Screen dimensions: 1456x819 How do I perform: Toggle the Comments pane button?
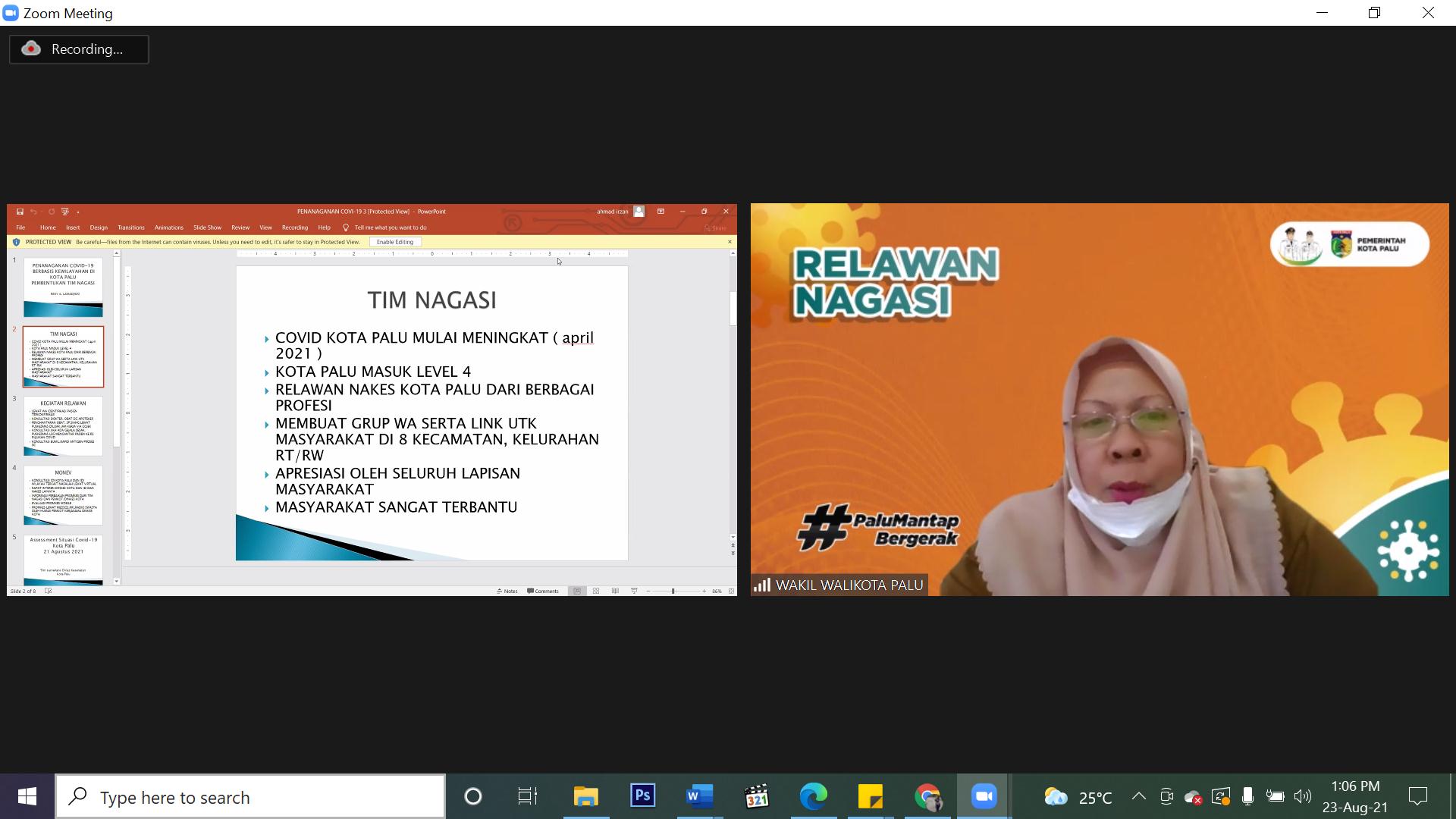tap(543, 591)
